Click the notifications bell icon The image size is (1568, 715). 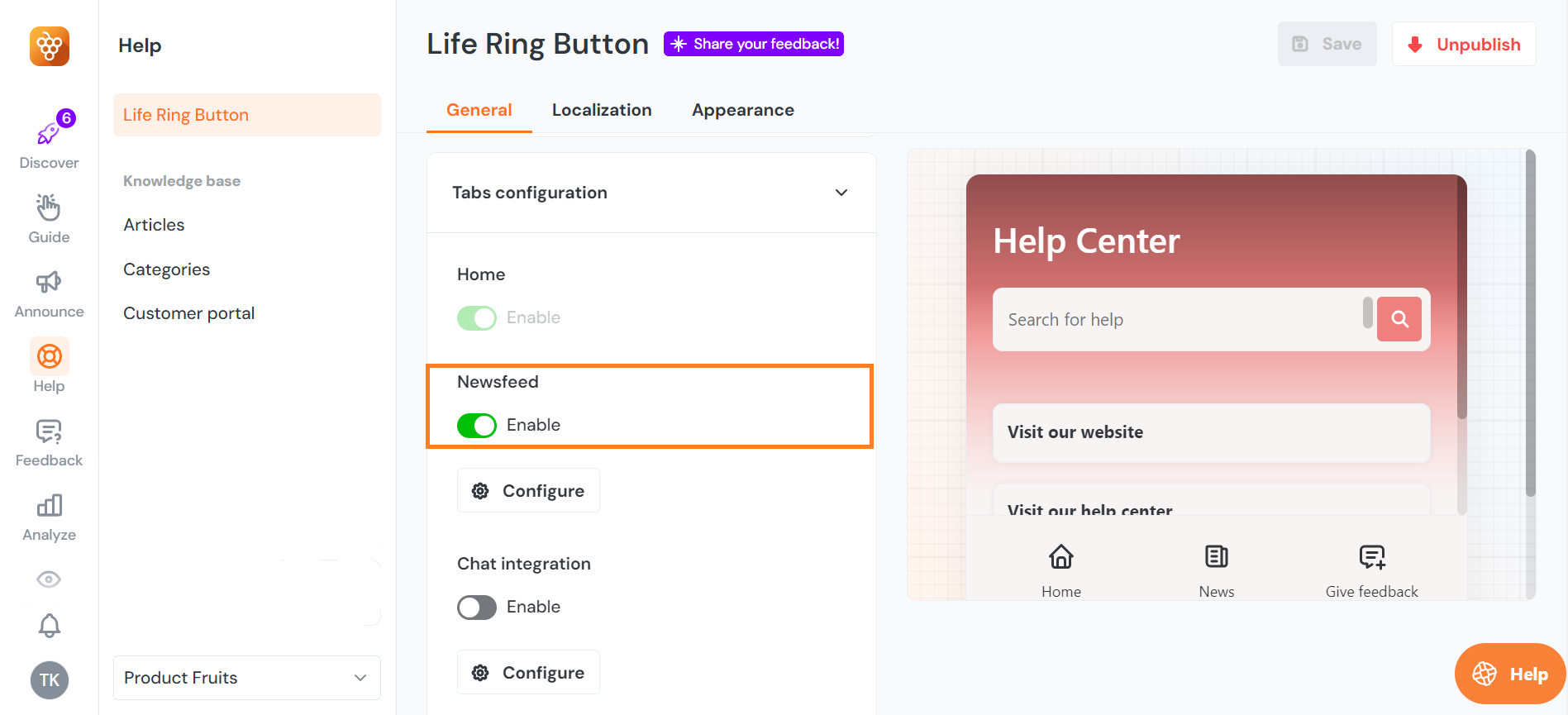50,626
